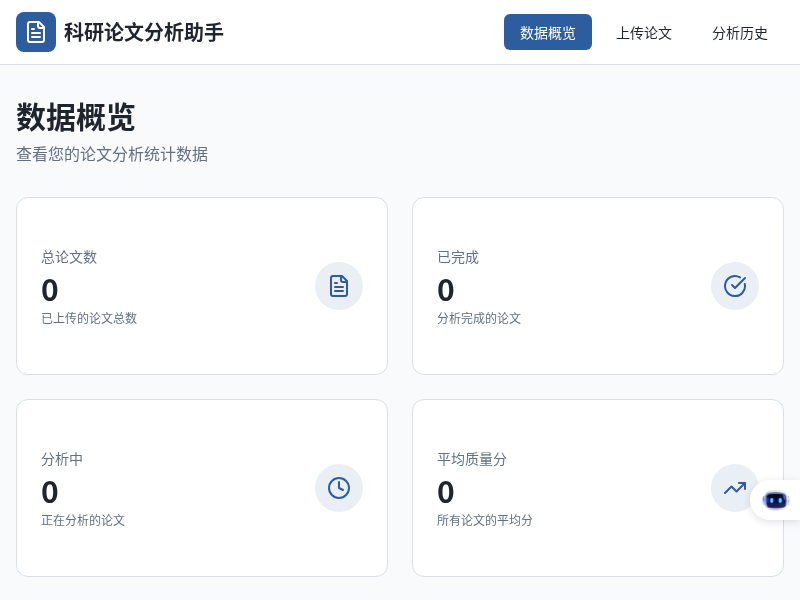Click the blue square logo in the header
Screen dimensions: 800x600
tap(36, 32)
